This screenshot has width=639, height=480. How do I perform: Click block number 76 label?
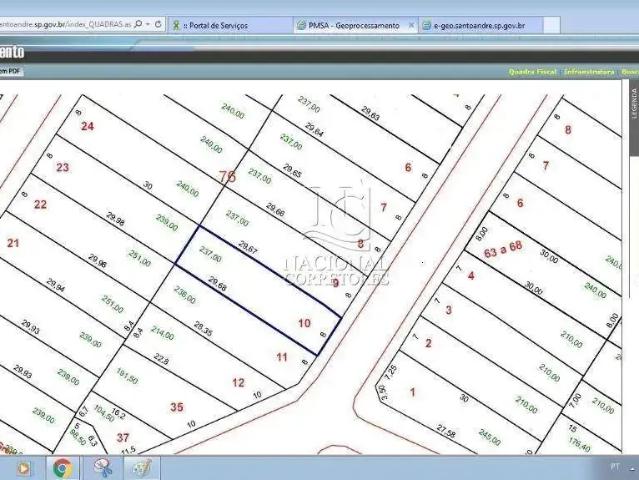227,176
